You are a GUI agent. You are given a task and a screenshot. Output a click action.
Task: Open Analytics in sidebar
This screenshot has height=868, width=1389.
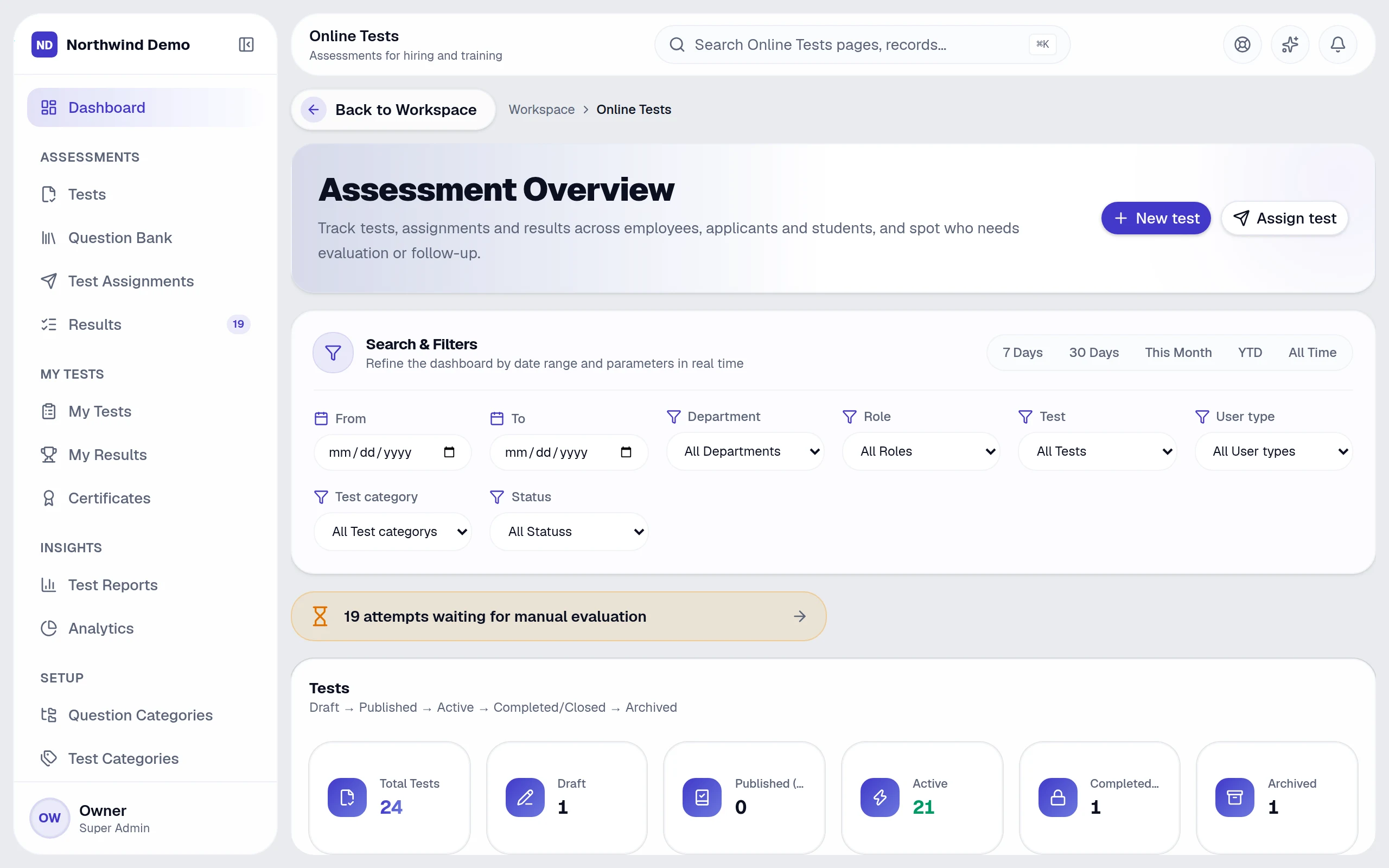[x=145, y=629]
